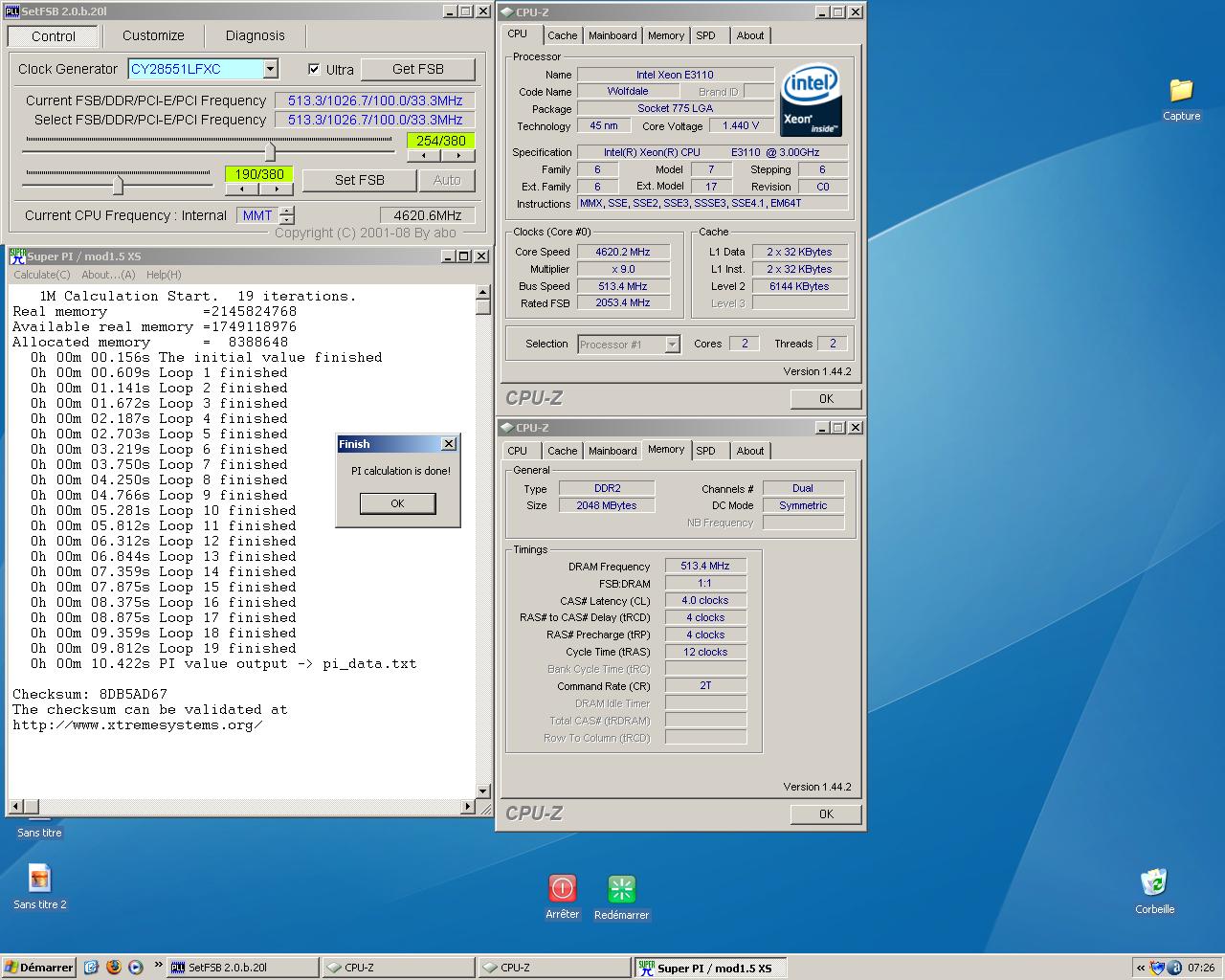Click the Redémarrer restart desktop icon
Screen dimensions: 1225x980
click(x=621, y=897)
